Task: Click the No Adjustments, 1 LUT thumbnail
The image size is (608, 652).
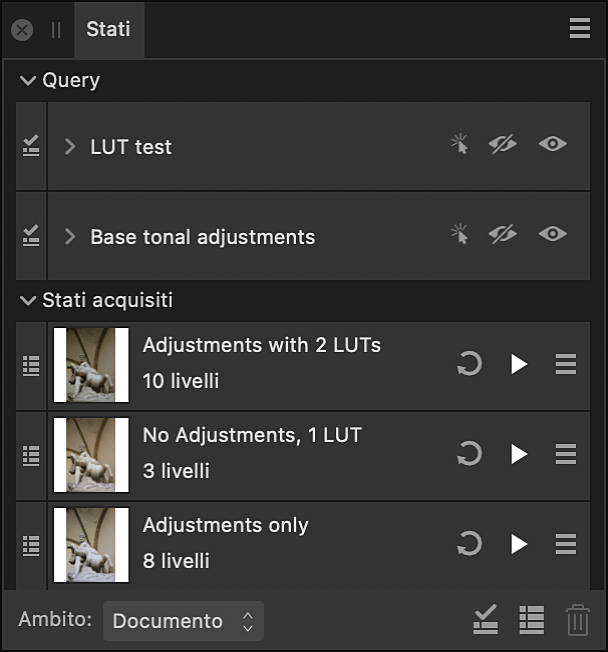Action: point(91,455)
